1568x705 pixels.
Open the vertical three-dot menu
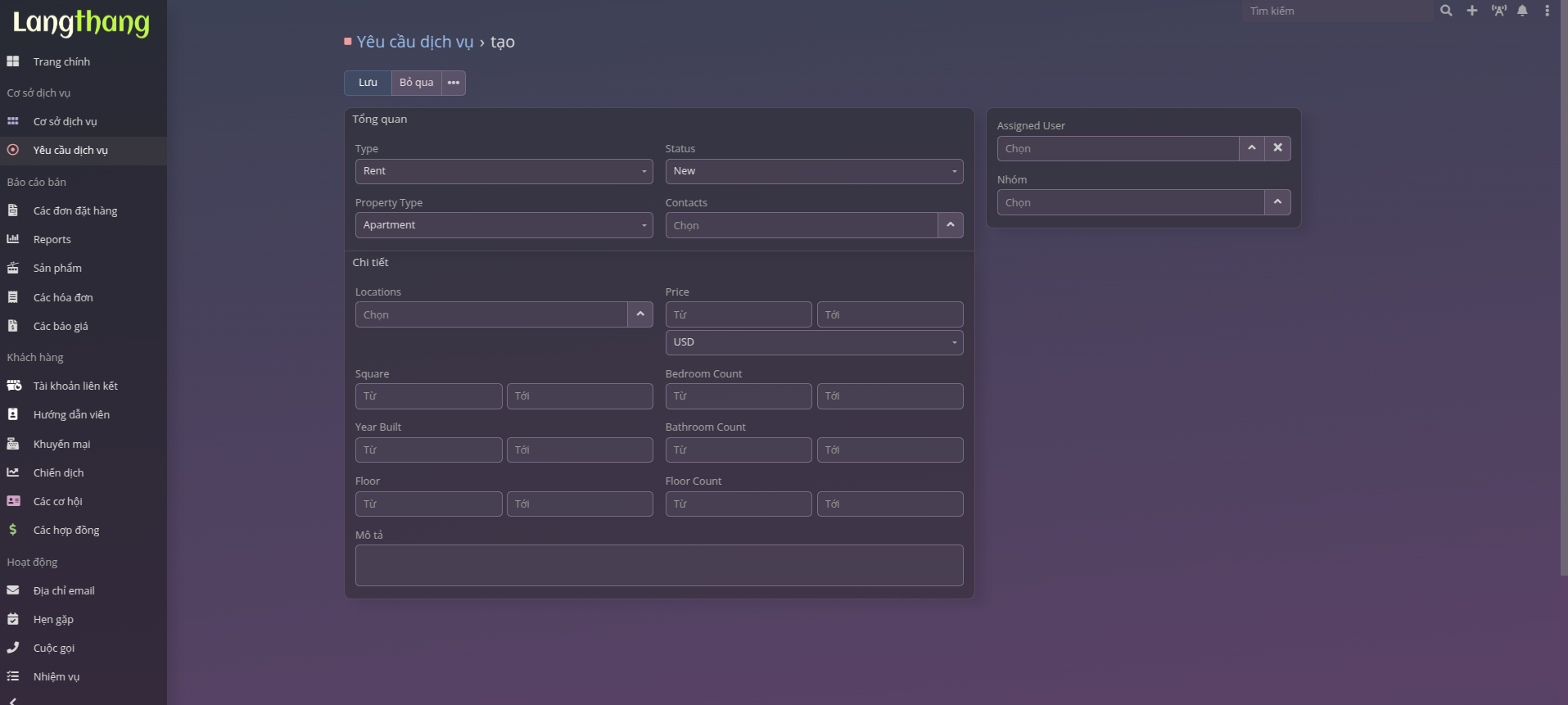[1547, 11]
